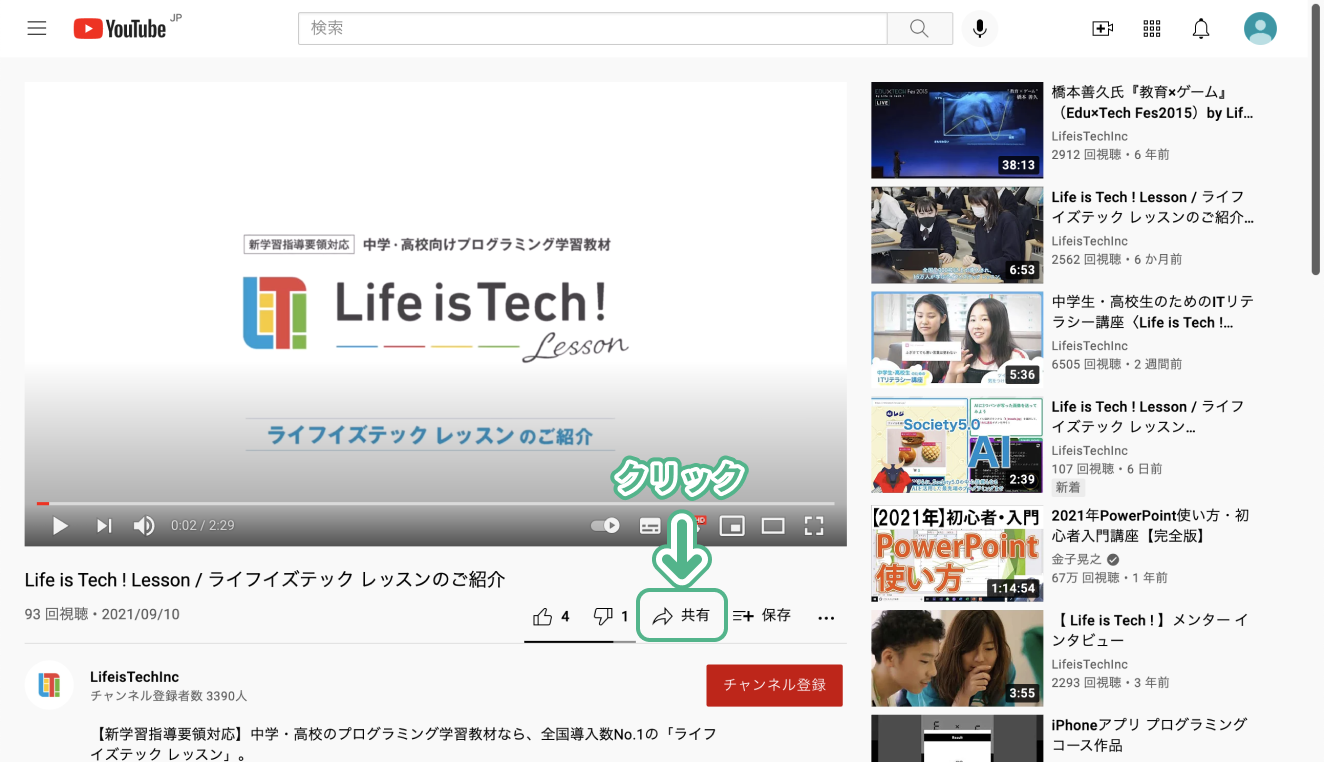Skip to next video
This screenshot has width=1324, height=762.
[x=104, y=525]
